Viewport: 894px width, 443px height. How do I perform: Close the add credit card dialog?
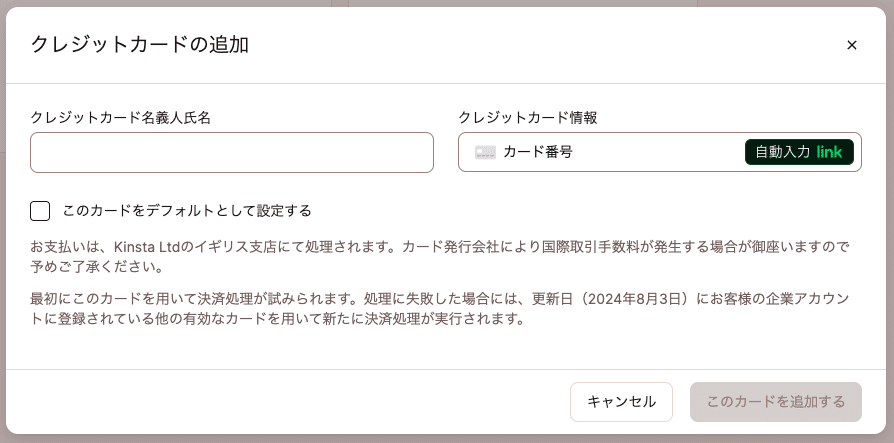click(852, 45)
